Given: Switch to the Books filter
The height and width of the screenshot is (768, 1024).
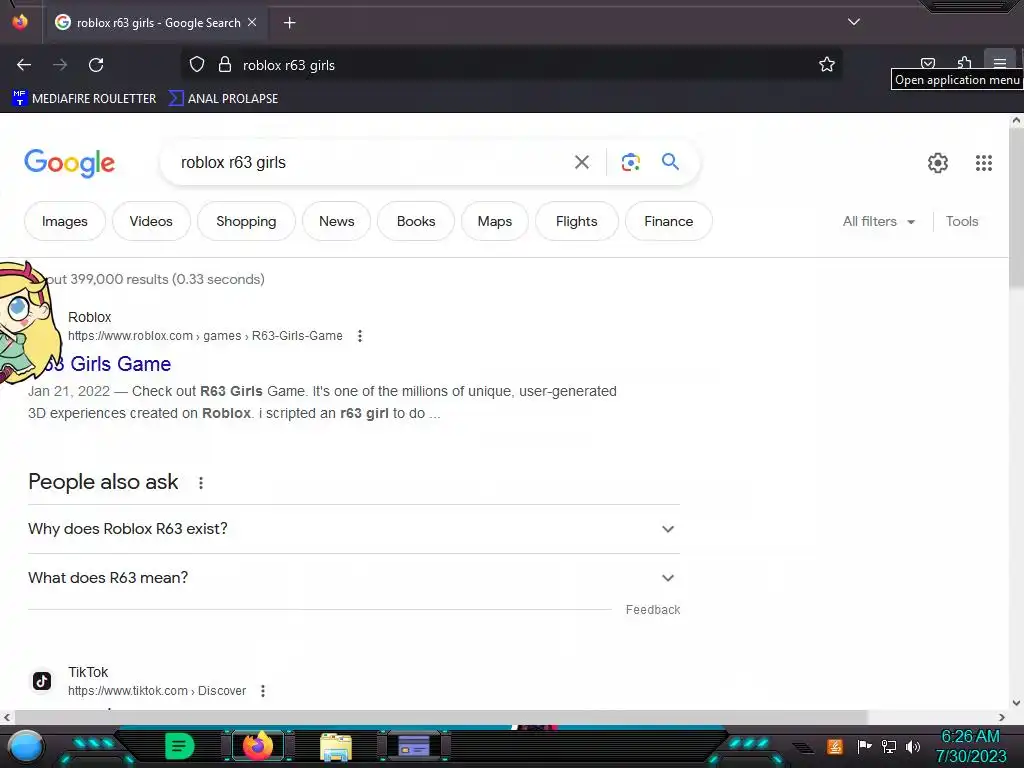Looking at the screenshot, I should pos(416,221).
